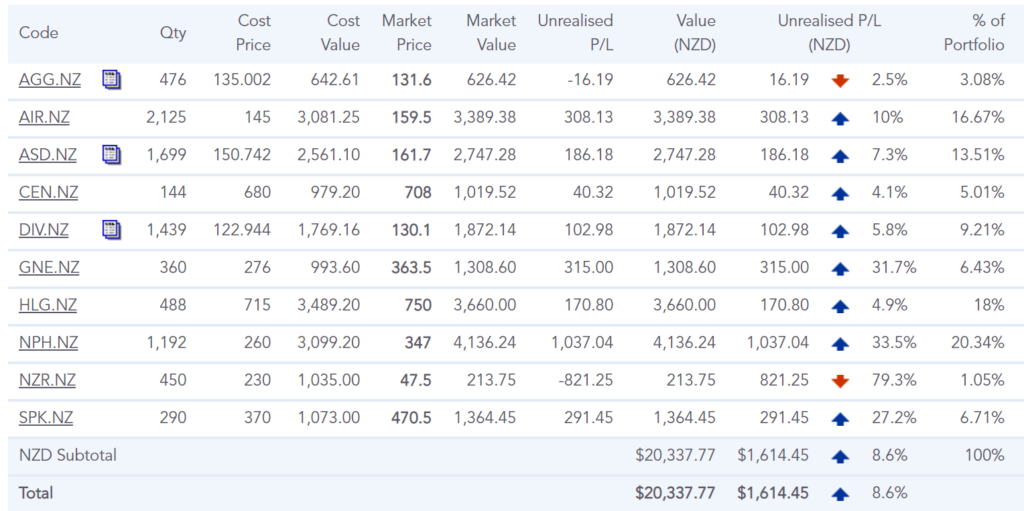Sort by Market Value column header

[x=489, y=32]
